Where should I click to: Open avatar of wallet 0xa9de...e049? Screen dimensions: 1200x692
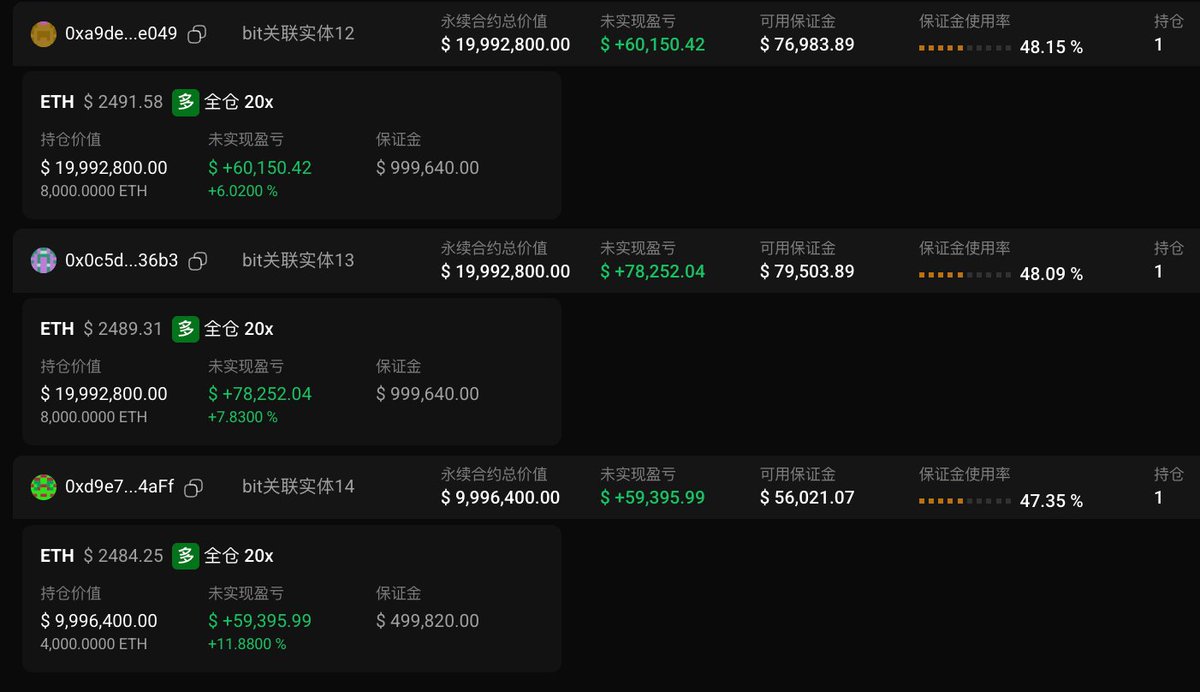(x=43, y=34)
